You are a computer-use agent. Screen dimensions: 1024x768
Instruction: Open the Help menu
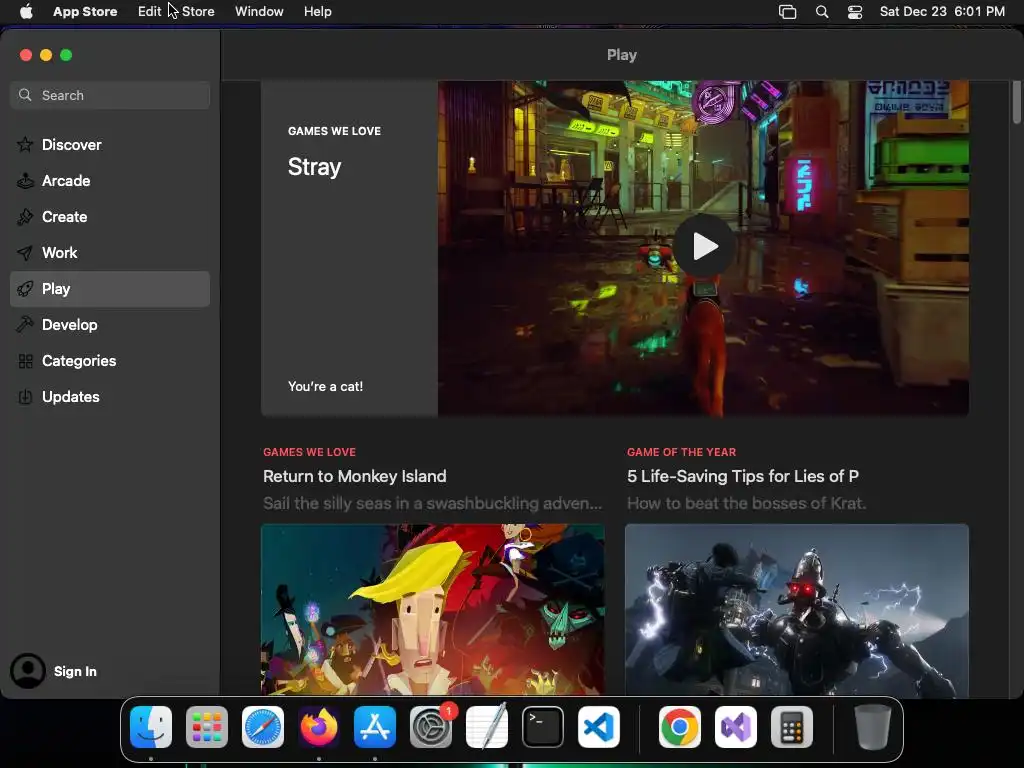[317, 11]
